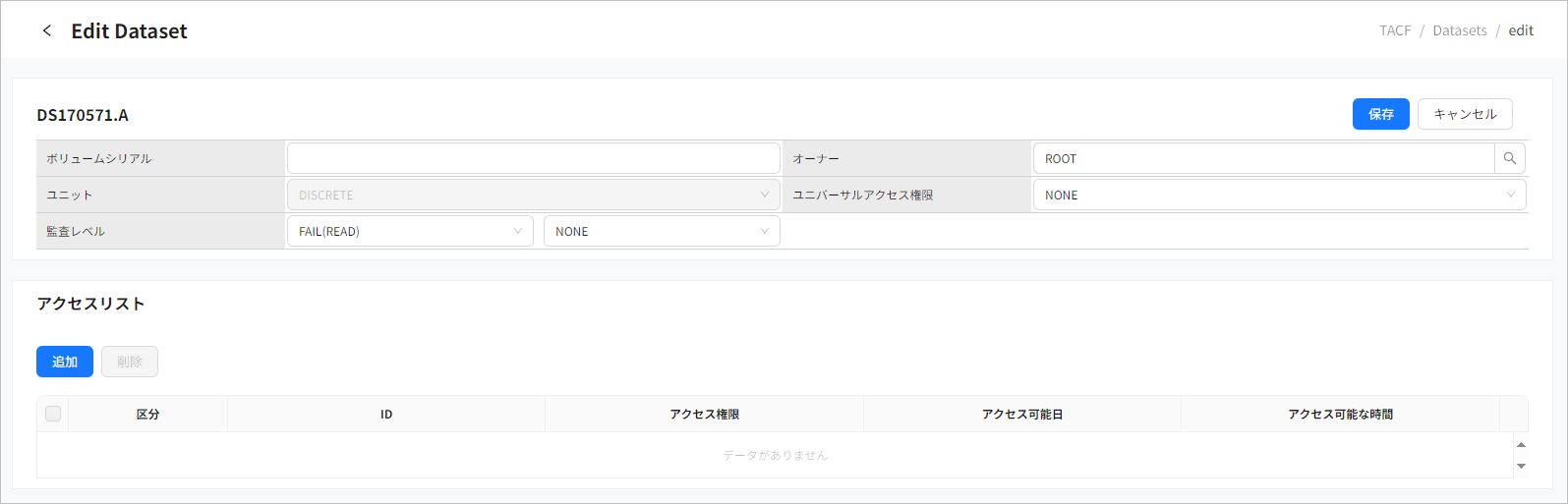The image size is (1568, 504).
Task: Select the アクセス可能日 column header
Action: [x=1021, y=415]
